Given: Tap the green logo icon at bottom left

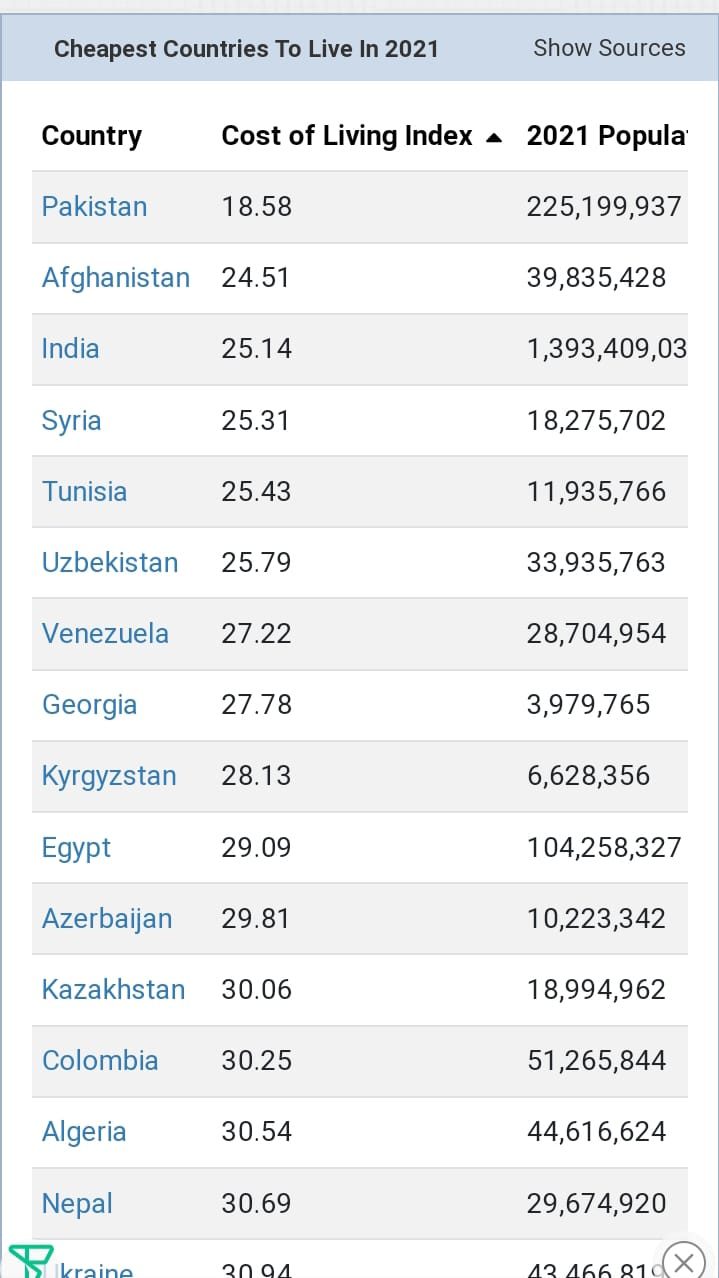Looking at the screenshot, I should point(31,1261).
